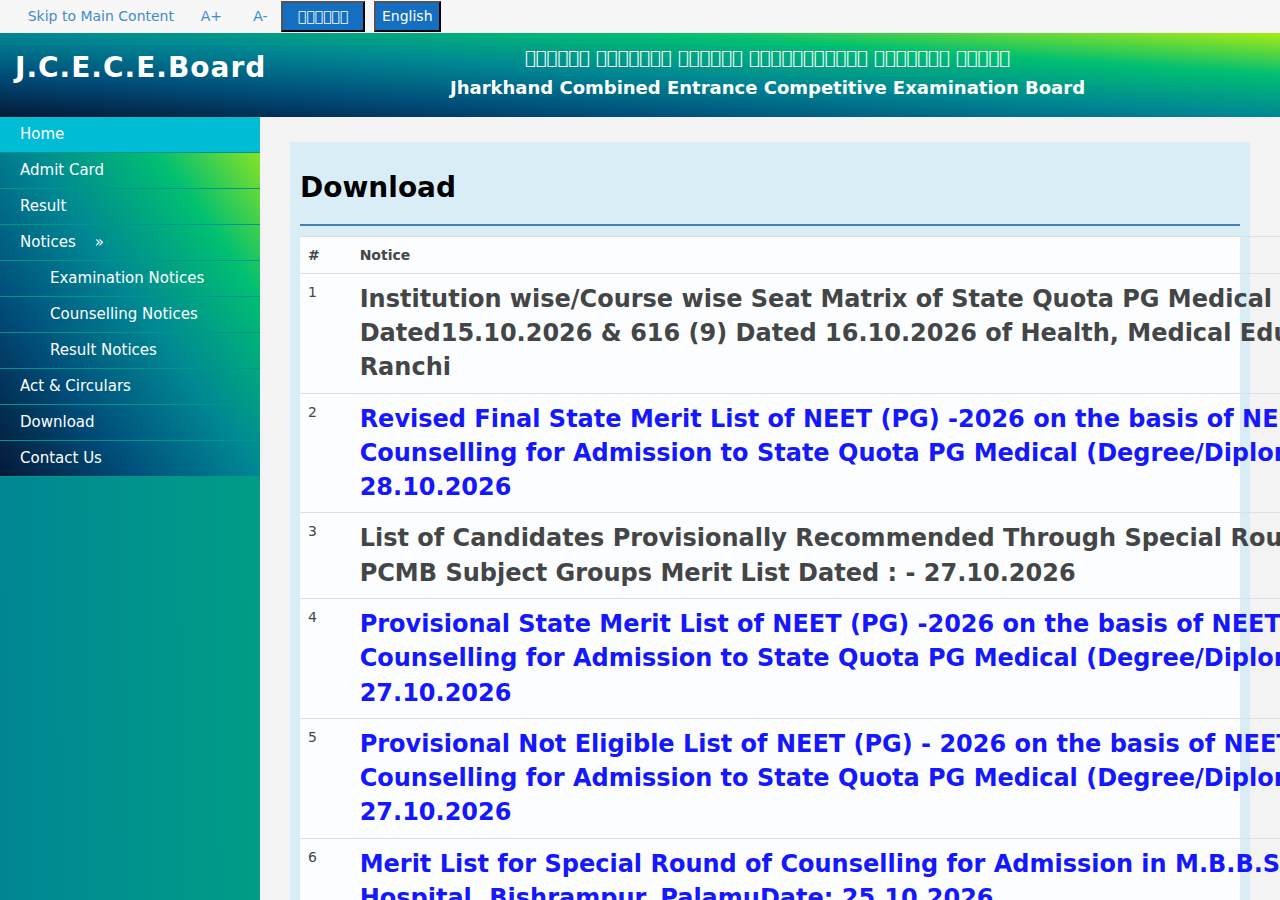Select Institution wise Seat Matrix notice text
The width and height of the screenshot is (1280, 900).
click(820, 333)
